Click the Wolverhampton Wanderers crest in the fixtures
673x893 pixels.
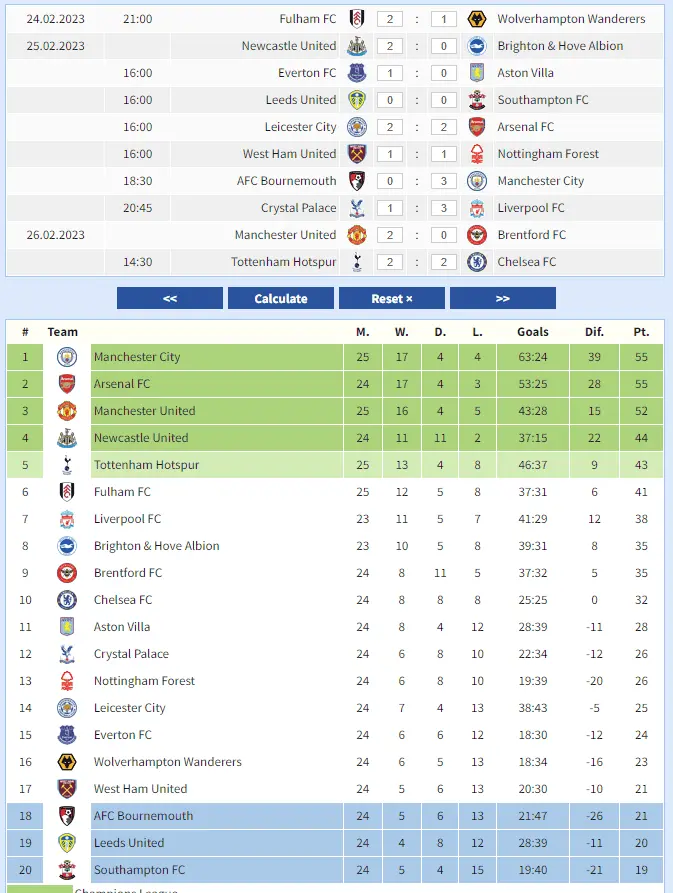pyautogui.click(x=477, y=19)
